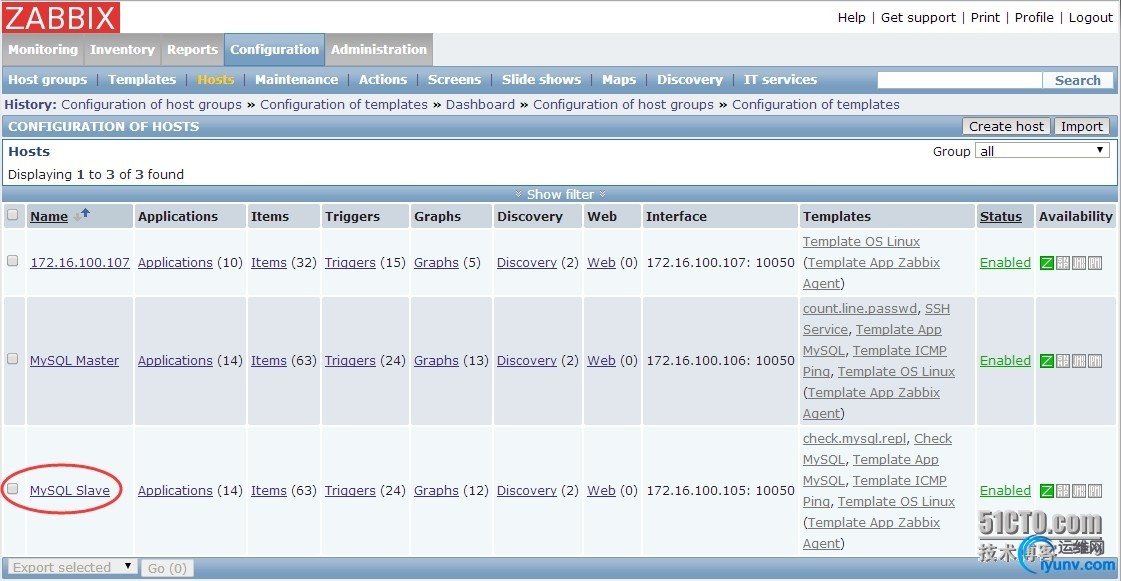Viewport: 1121px width, 581px height.
Task: Open the Reports main tab
Action: point(192,49)
